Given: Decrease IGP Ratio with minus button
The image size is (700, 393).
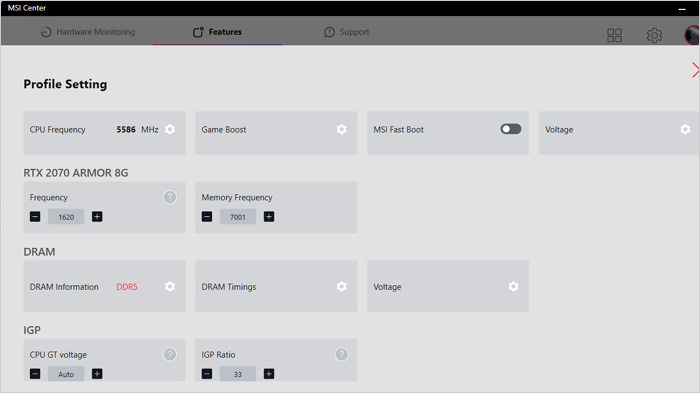Looking at the screenshot, I should pyautogui.click(x=207, y=374).
